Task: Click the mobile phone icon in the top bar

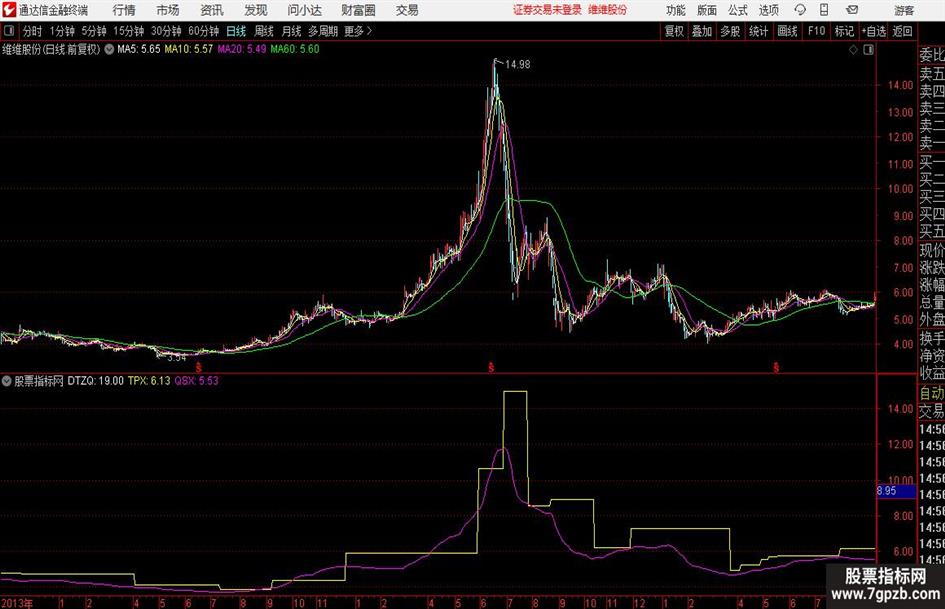Action: click(824, 10)
